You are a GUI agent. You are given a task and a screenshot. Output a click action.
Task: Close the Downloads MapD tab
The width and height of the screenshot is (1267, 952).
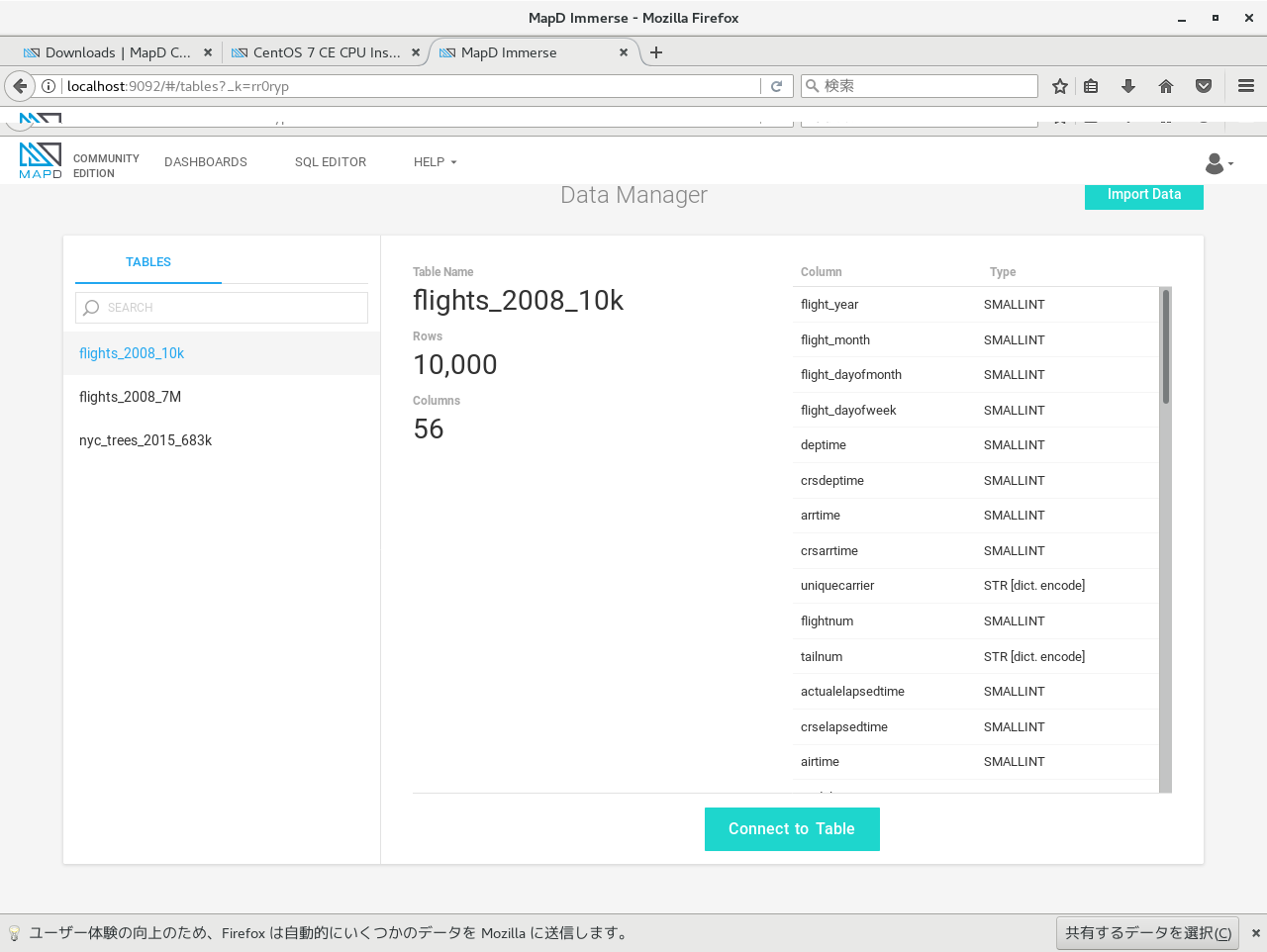[x=208, y=52]
